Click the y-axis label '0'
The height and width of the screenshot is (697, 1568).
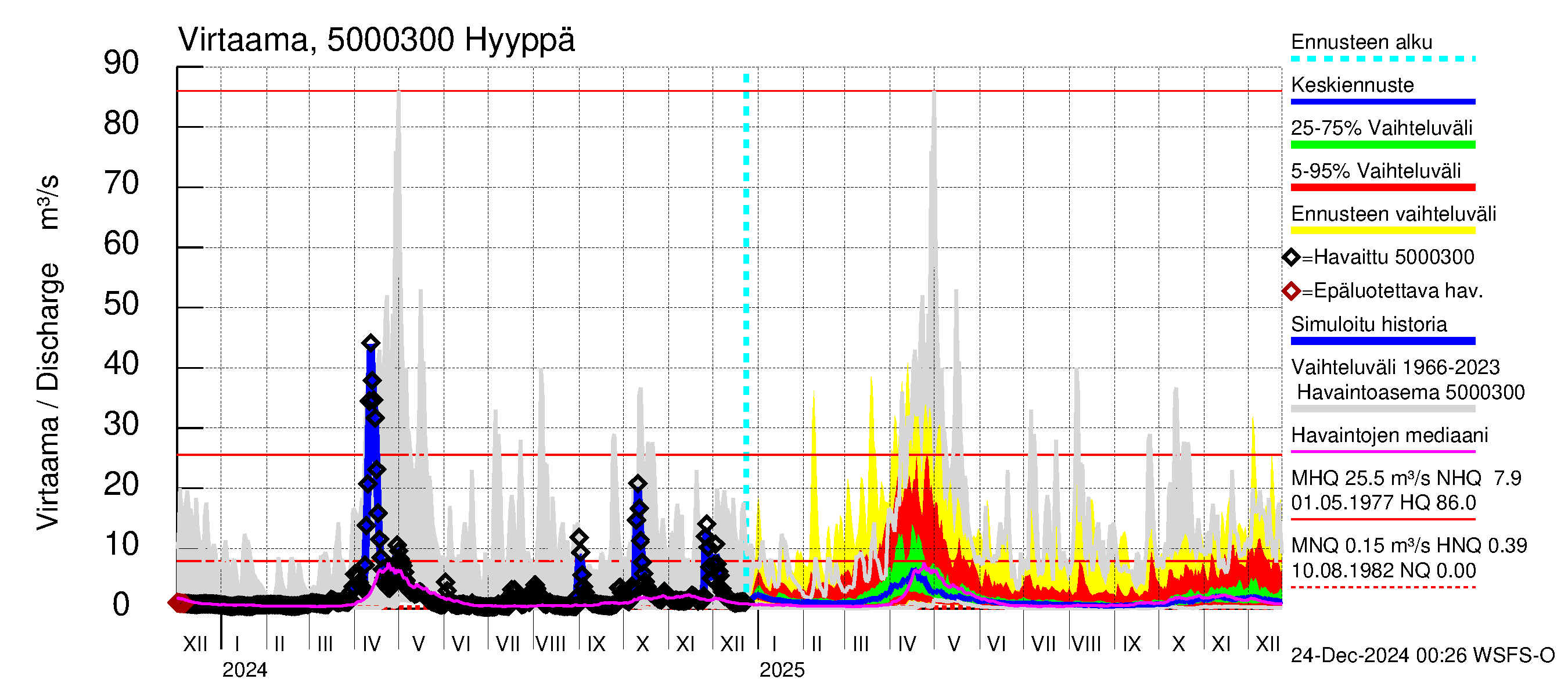point(121,605)
